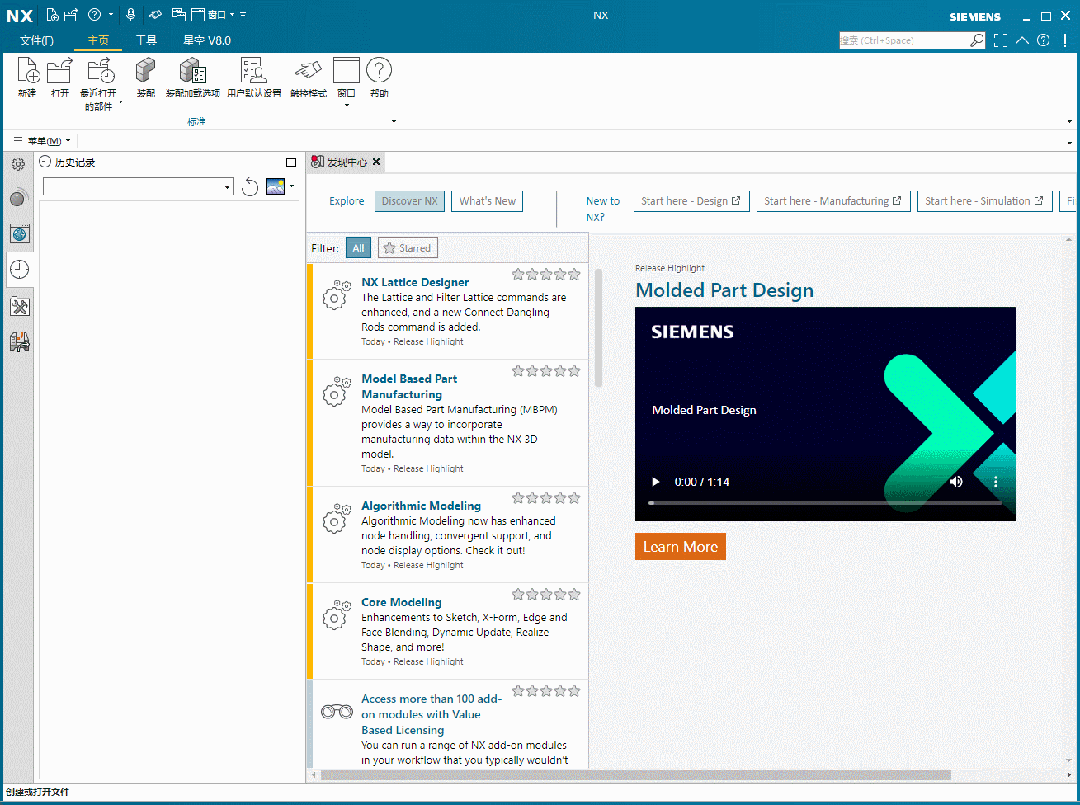Rate Model Based Part Manufacturing fifth star
Screen dimensions: 1080x805
point(574,370)
